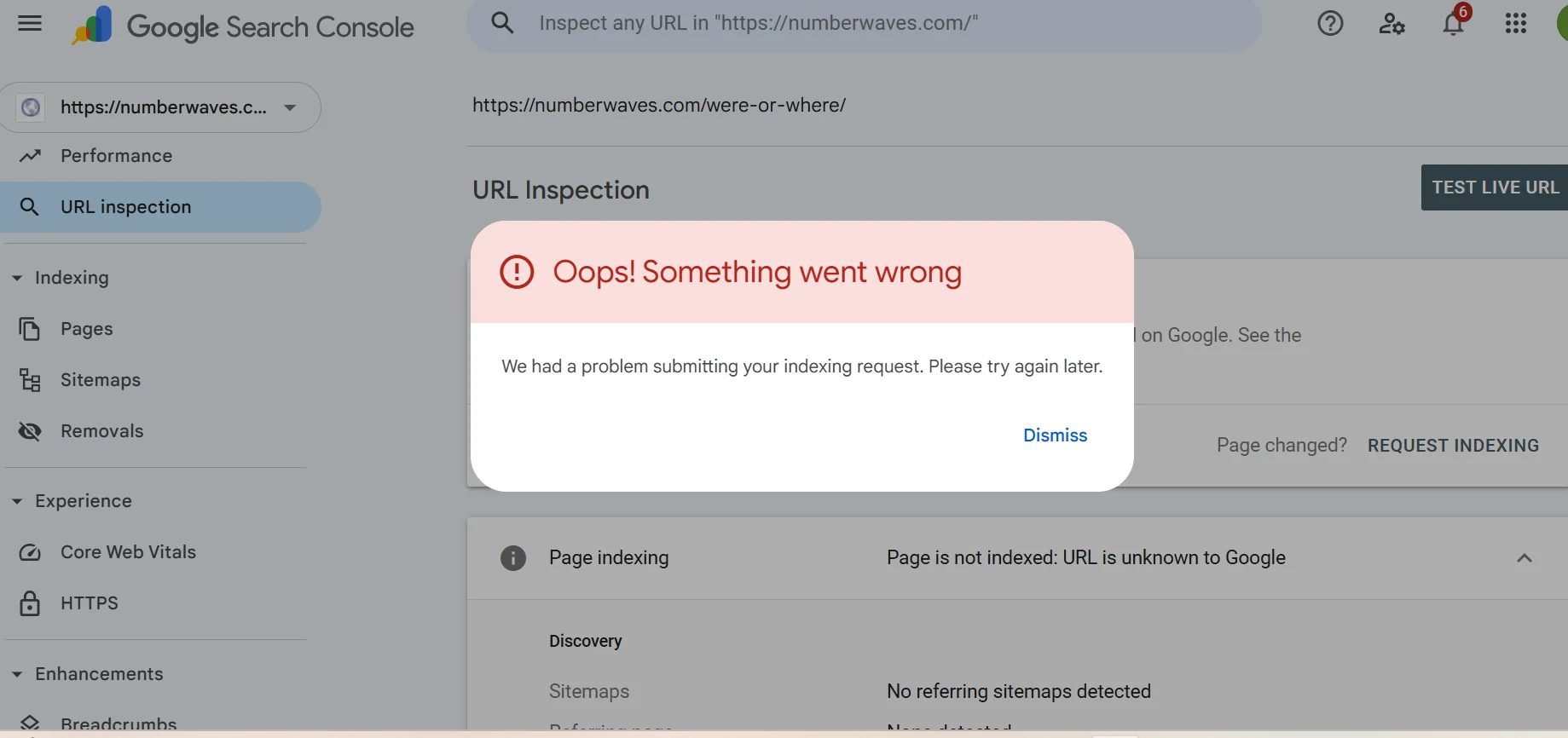Click the Page indexing info icon
Screen dimensions: 1568x738
tap(512, 558)
